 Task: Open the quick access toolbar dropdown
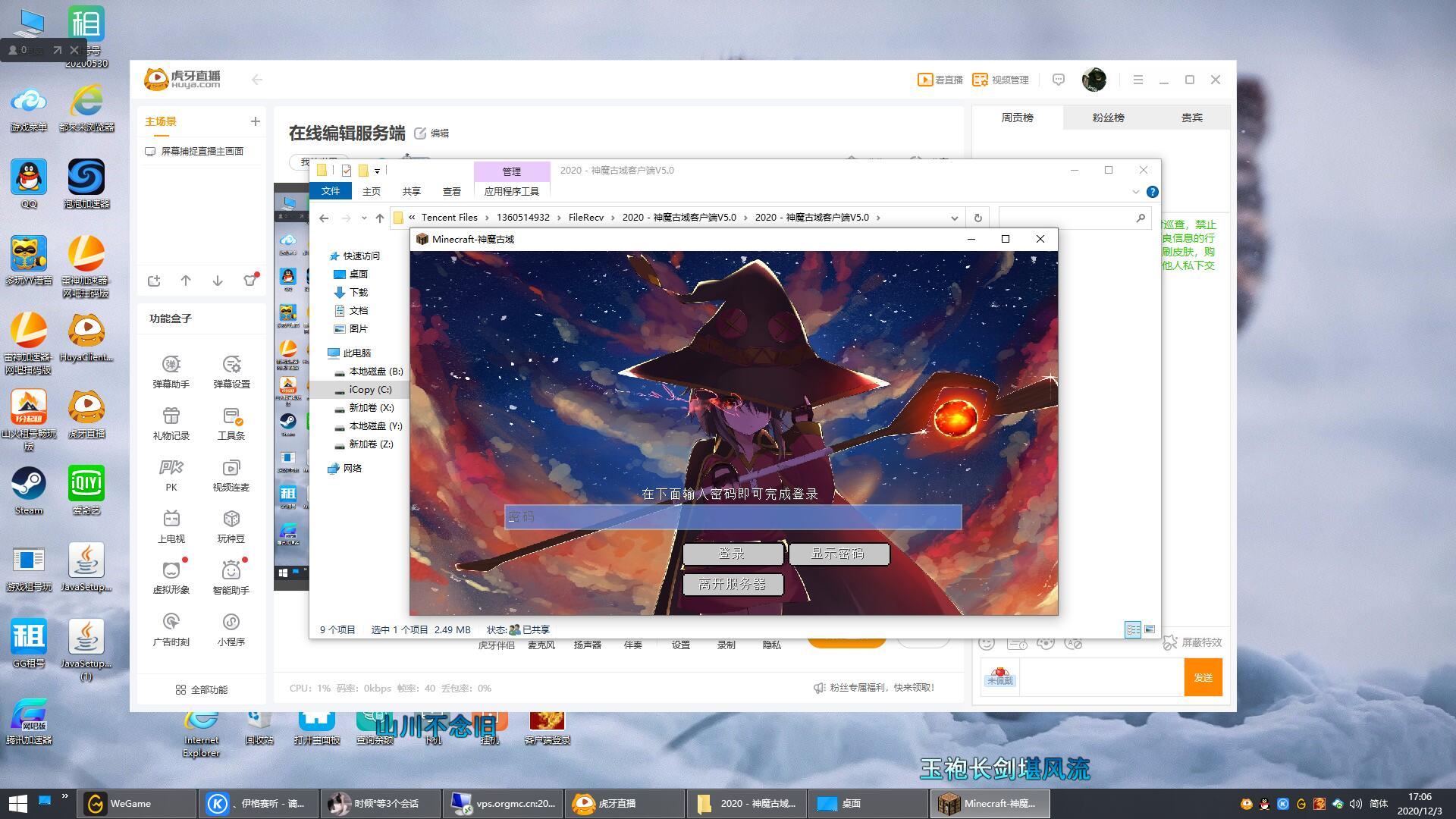pos(377,171)
